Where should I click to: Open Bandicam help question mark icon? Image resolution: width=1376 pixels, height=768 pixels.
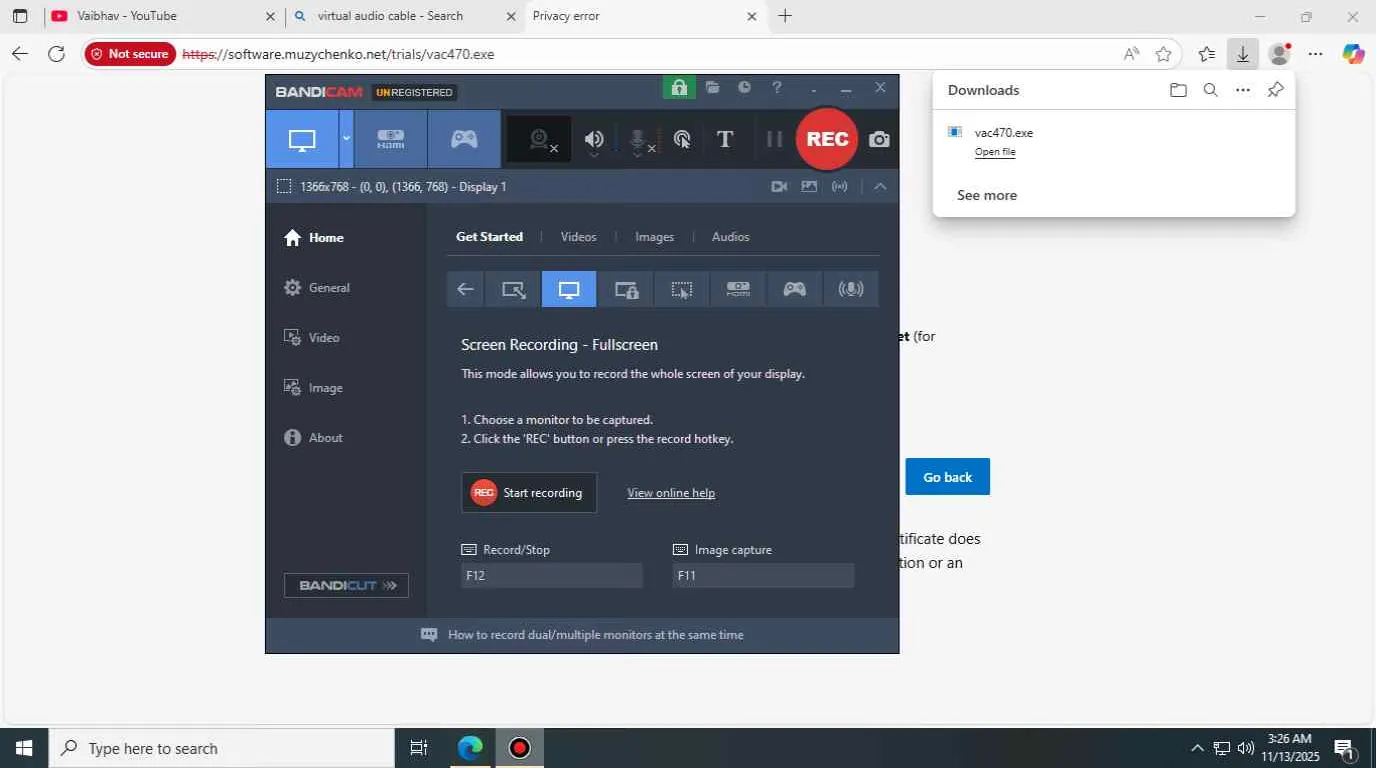[x=777, y=88]
